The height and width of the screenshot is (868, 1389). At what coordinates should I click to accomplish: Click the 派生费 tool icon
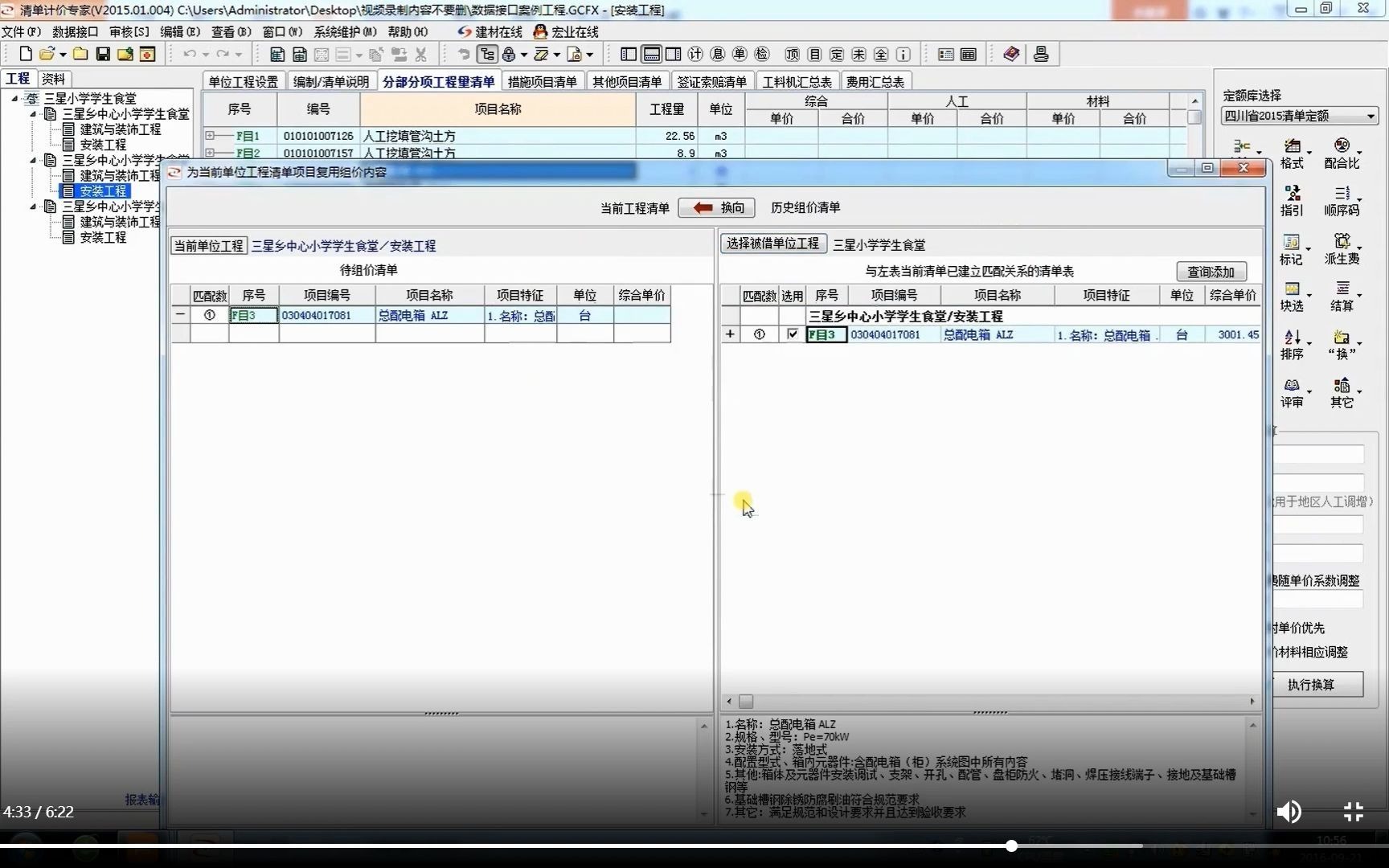(x=1342, y=250)
